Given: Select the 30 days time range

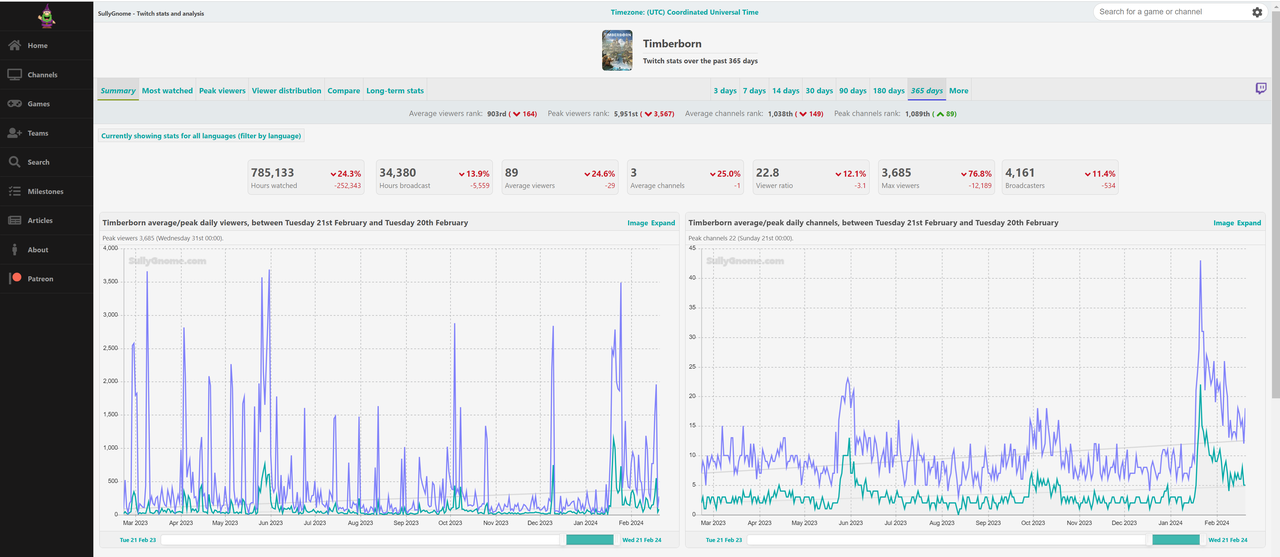Looking at the screenshot, I should pos(819,91).
